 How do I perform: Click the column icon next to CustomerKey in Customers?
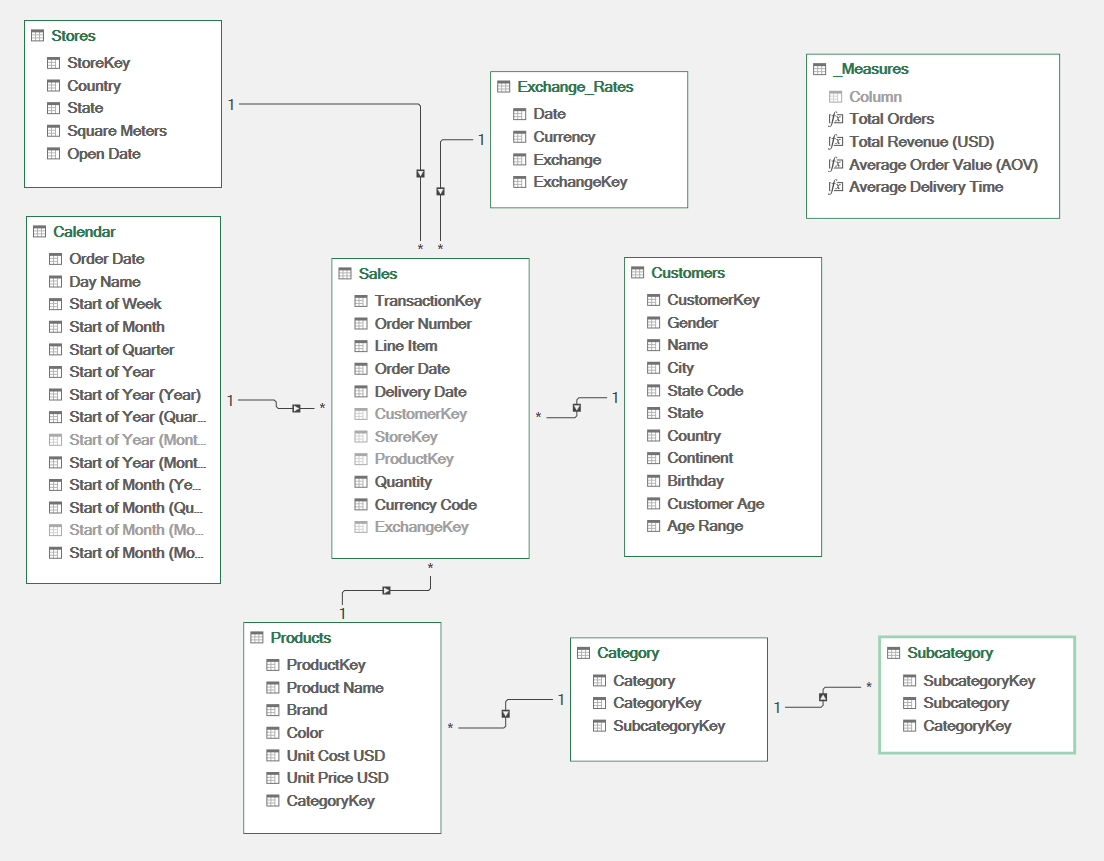pos(654,299)
